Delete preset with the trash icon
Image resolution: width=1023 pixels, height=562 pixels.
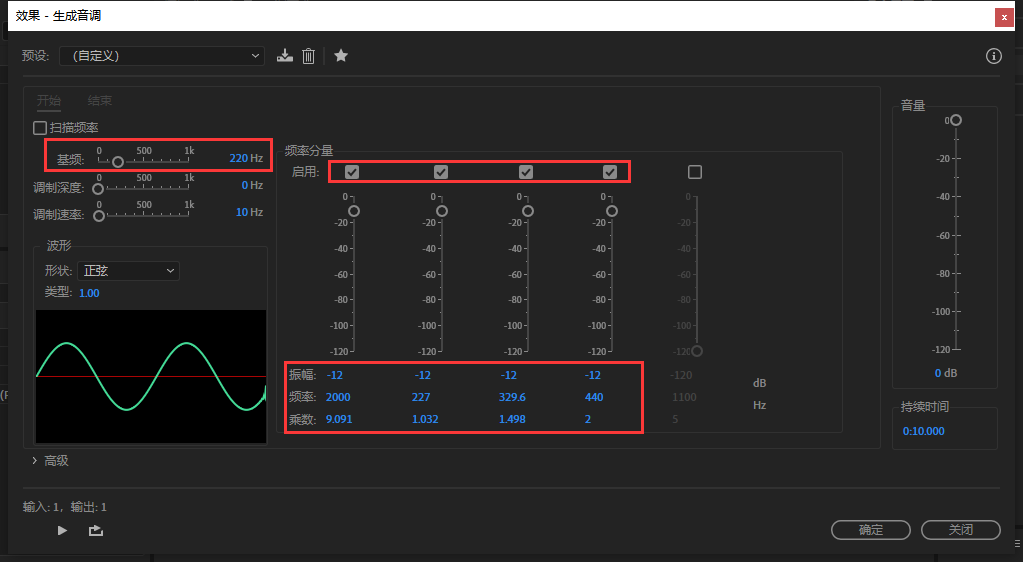[x=309, y=56]
